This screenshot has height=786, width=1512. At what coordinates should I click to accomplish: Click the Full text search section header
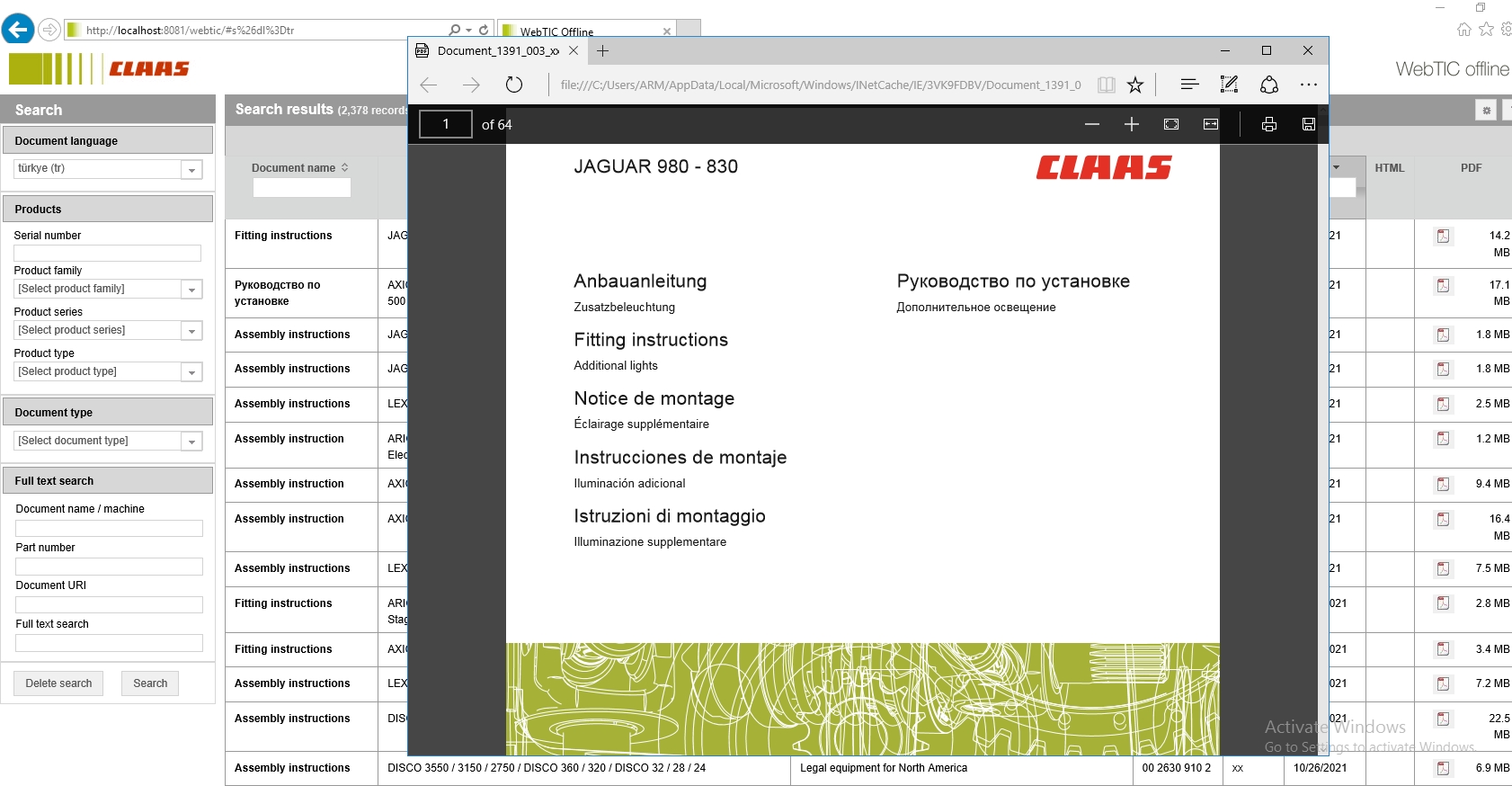(x=108, y=480)
